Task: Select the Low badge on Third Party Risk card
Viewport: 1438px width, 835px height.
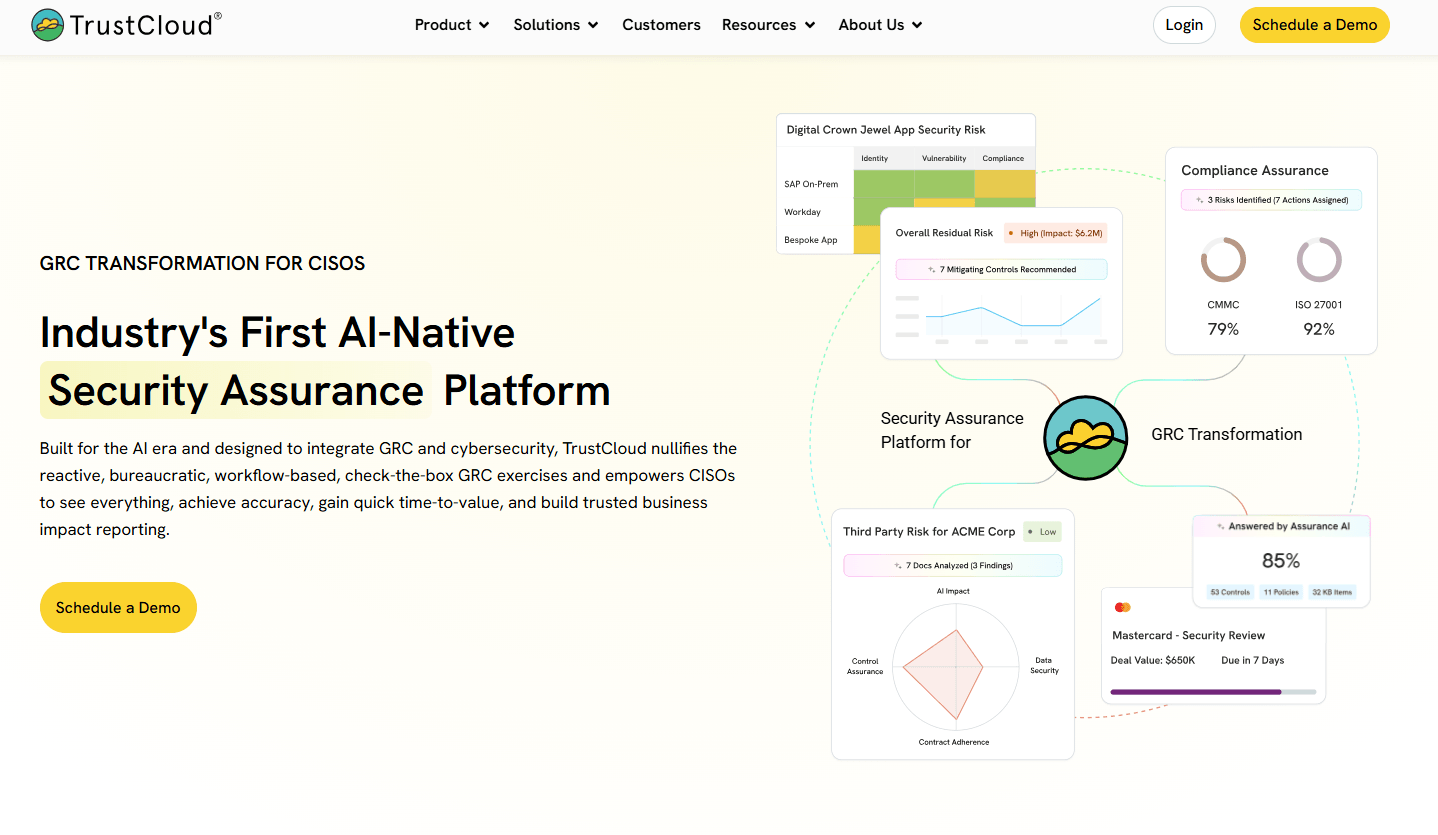Action: [1042, 531]
